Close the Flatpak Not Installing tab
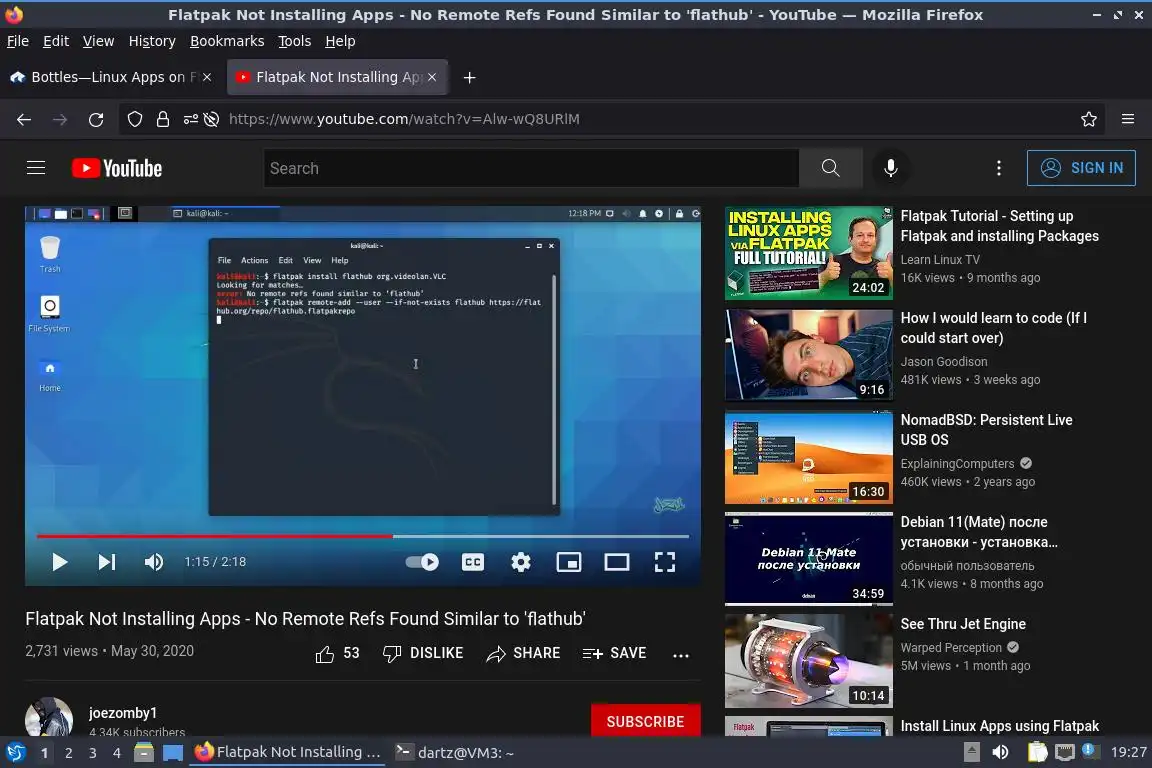Image resolution: width=1152 pixels, height=768 pixels. (432, 77)
